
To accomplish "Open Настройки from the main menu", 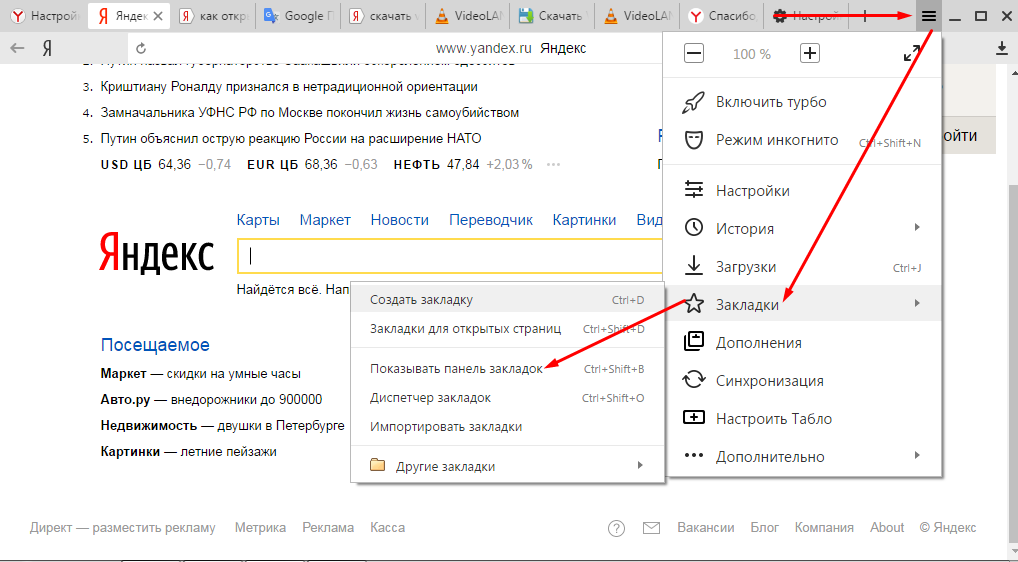I will (752, 191).
